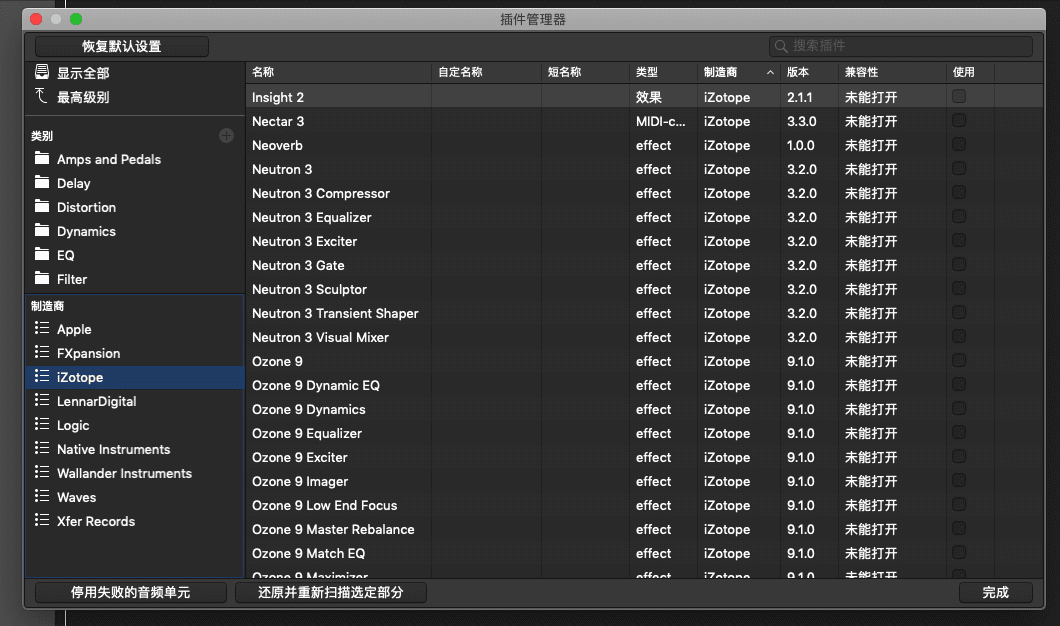Open the Amps and Pedals folder
Viewport: 1060px width, 626px height.
click(42, 159)
